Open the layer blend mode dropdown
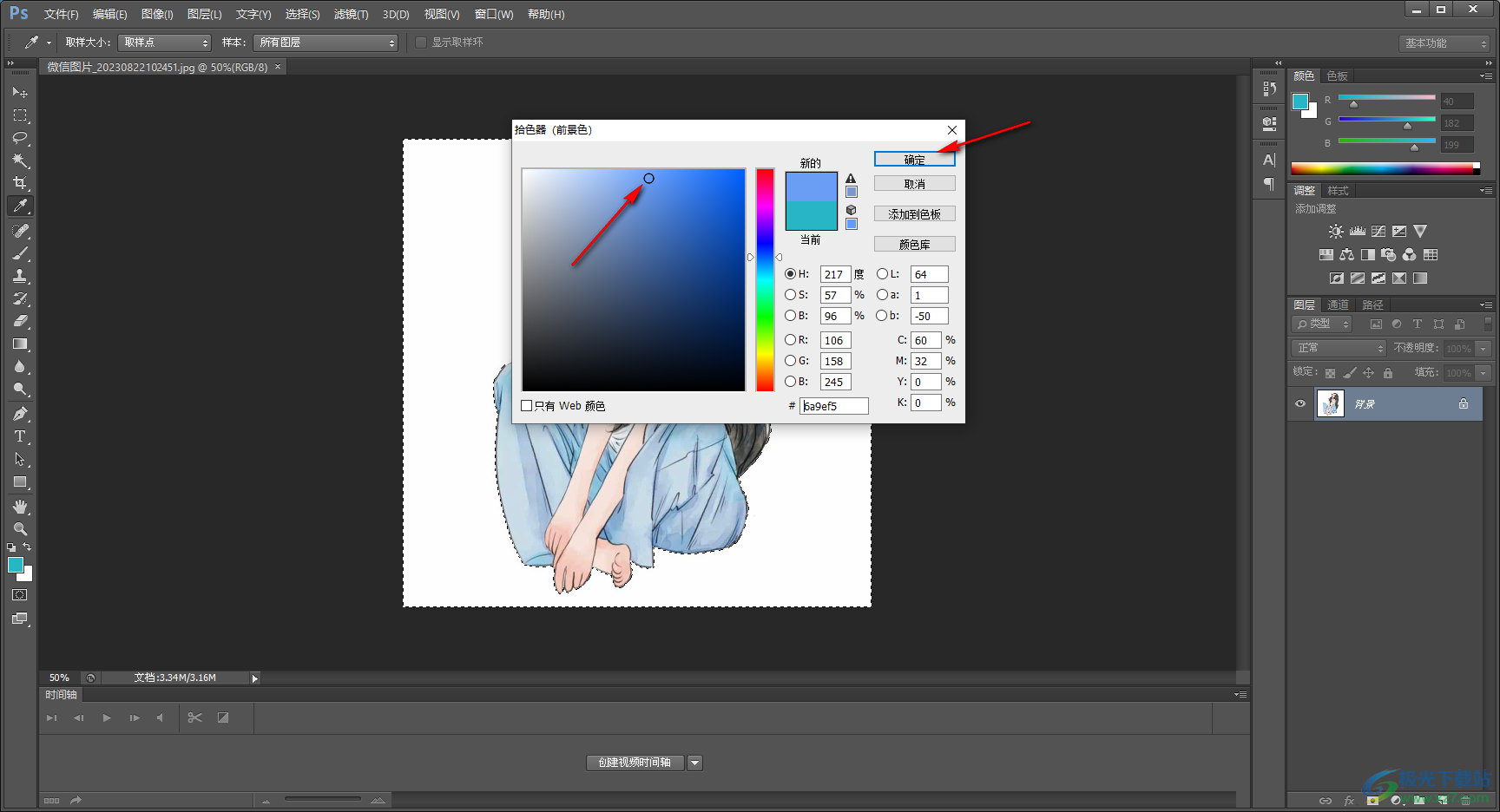 (1339, 348)
